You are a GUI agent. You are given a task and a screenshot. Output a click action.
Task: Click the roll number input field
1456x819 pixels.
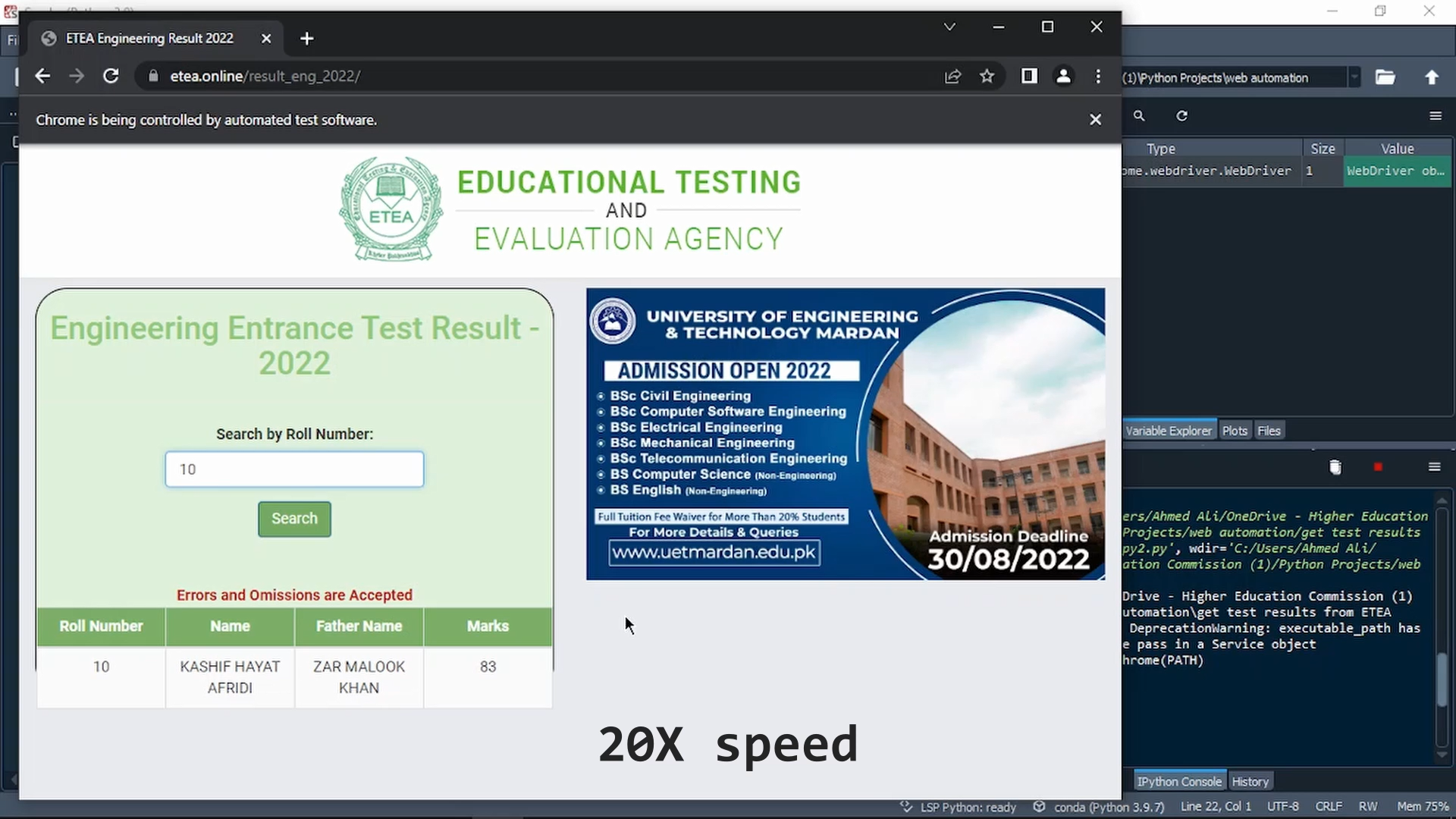[x=294, y=469]
